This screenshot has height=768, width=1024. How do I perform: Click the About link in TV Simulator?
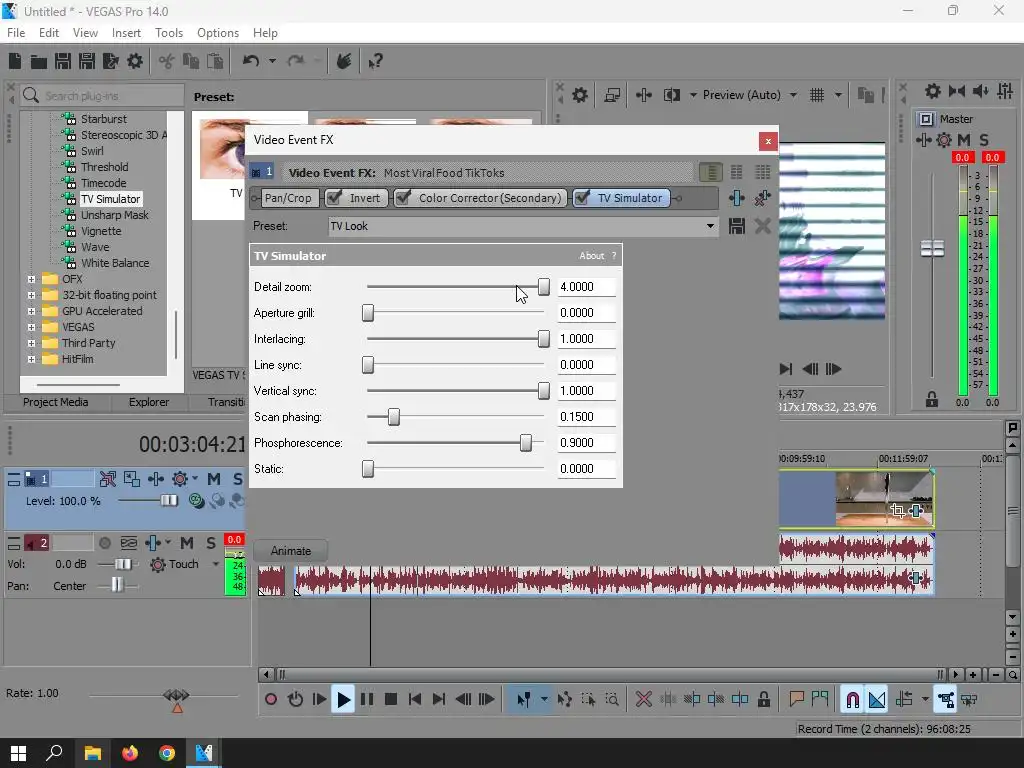click(592, 256)
